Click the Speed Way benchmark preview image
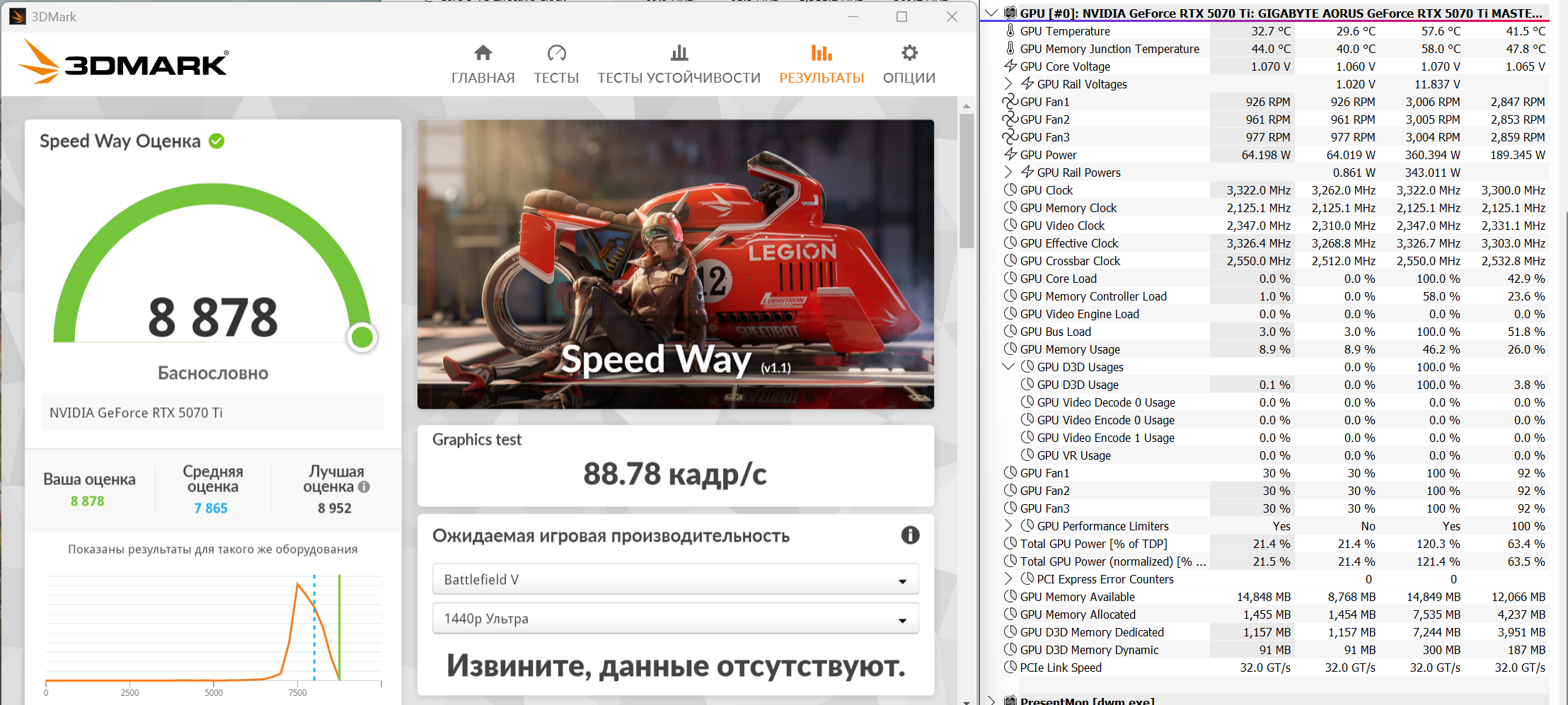Viewport: 1568px width, 705px height. (676, 264)
